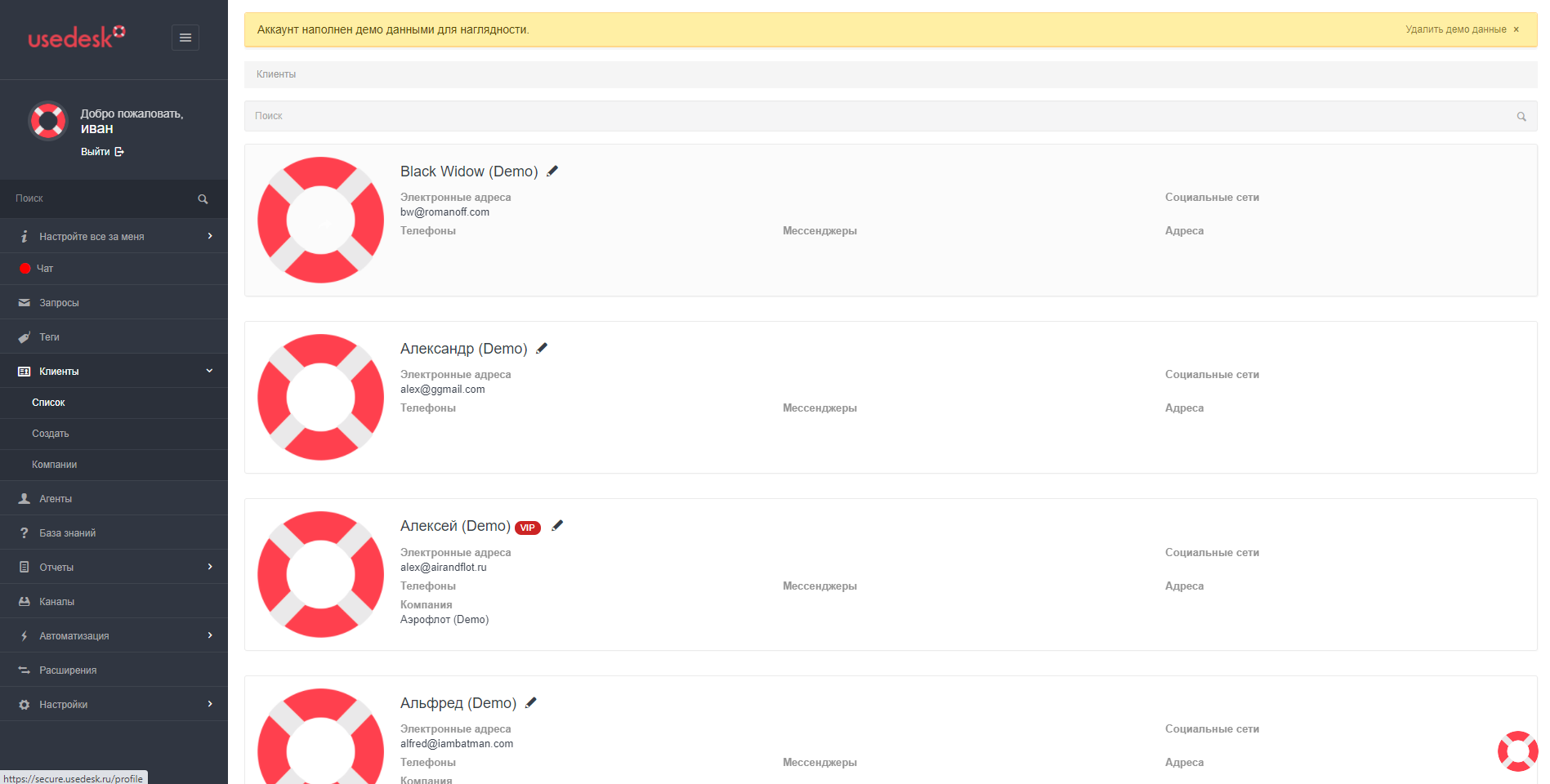
Task: Click Удалить демо данные link
Action: click(x=1456, y=29)
